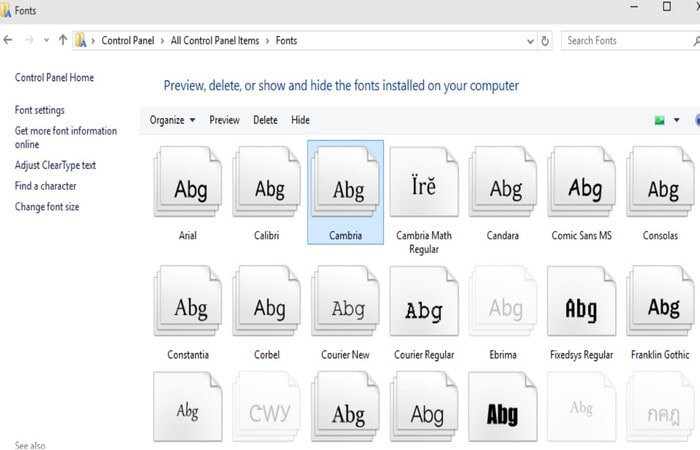Image resolution: width=700 pixels, height=450 pixels.
Task: Open Control Panel Home link
Action: pyautogui.click(x=54, y=78)
